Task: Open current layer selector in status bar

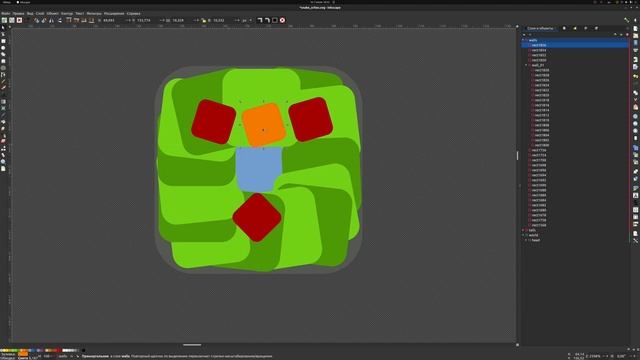Action: (65, 356)
